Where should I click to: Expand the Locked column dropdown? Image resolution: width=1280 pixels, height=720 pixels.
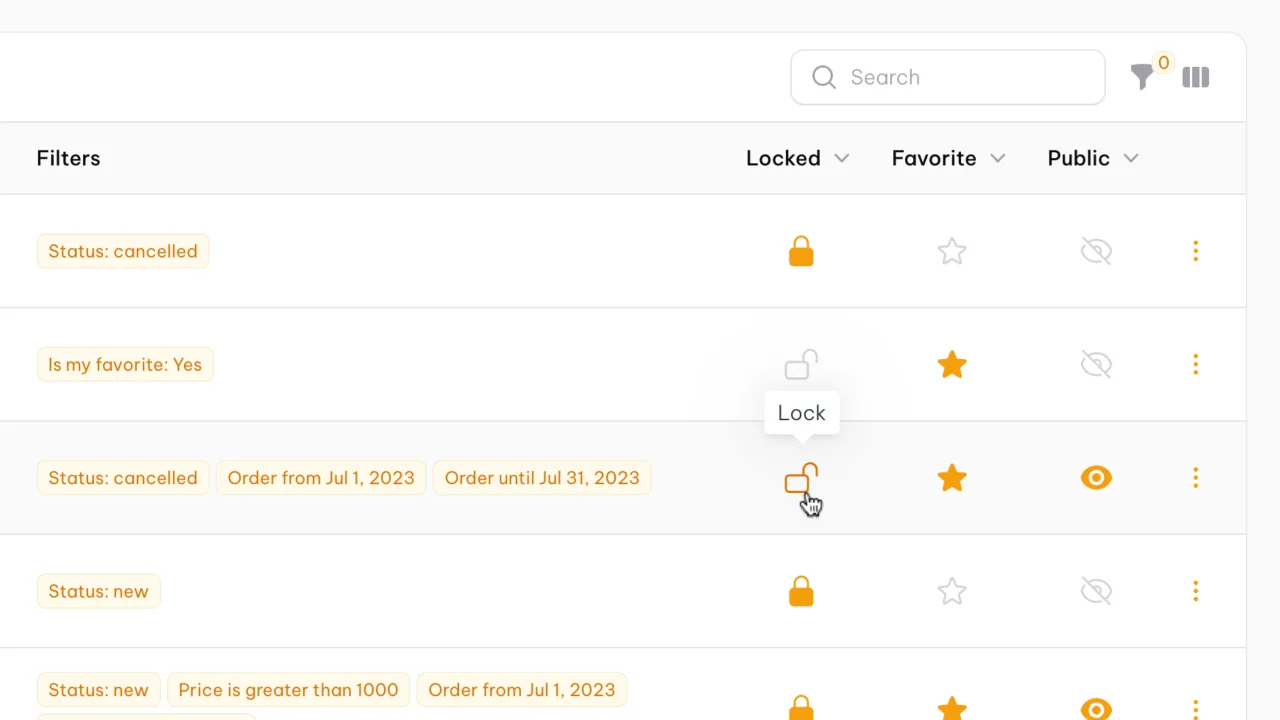coord(798,158)
